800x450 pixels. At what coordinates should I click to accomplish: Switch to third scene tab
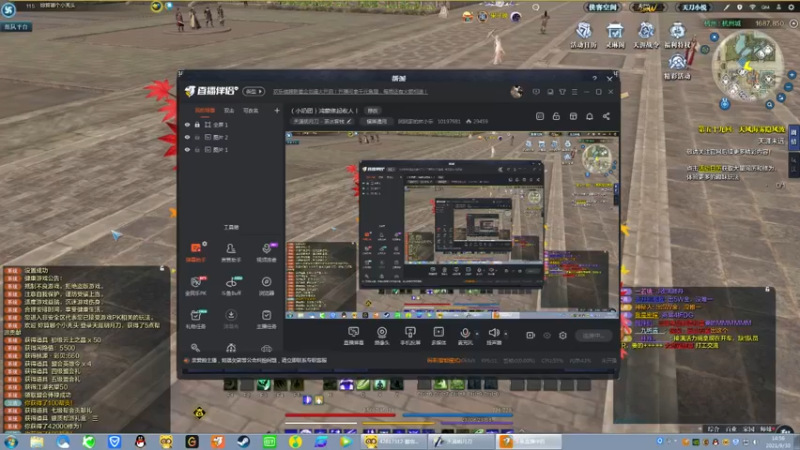pyautogui.click(x=250, y=110)
